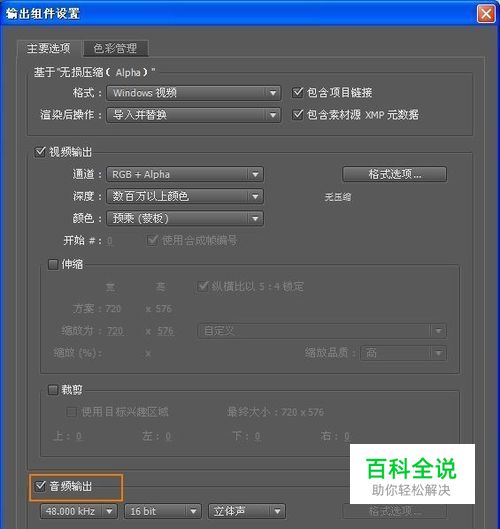Toggle the 音频输出 checkbox
500x529 pixels.
tap(40, 486)
